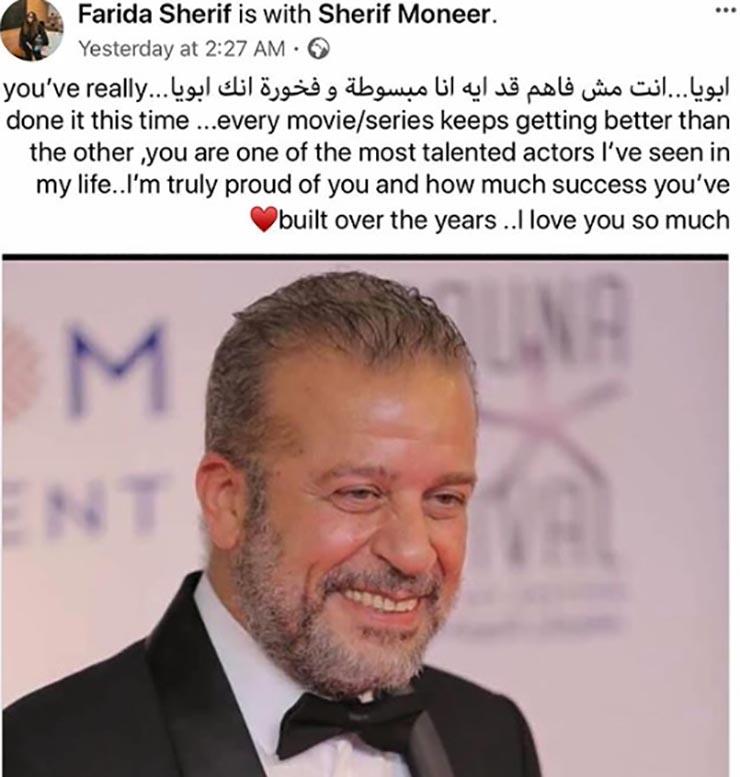The width and height of the screenshot is (740, 777).
Task: Click the black bar above the photo
Action: (x=365, y=257)
